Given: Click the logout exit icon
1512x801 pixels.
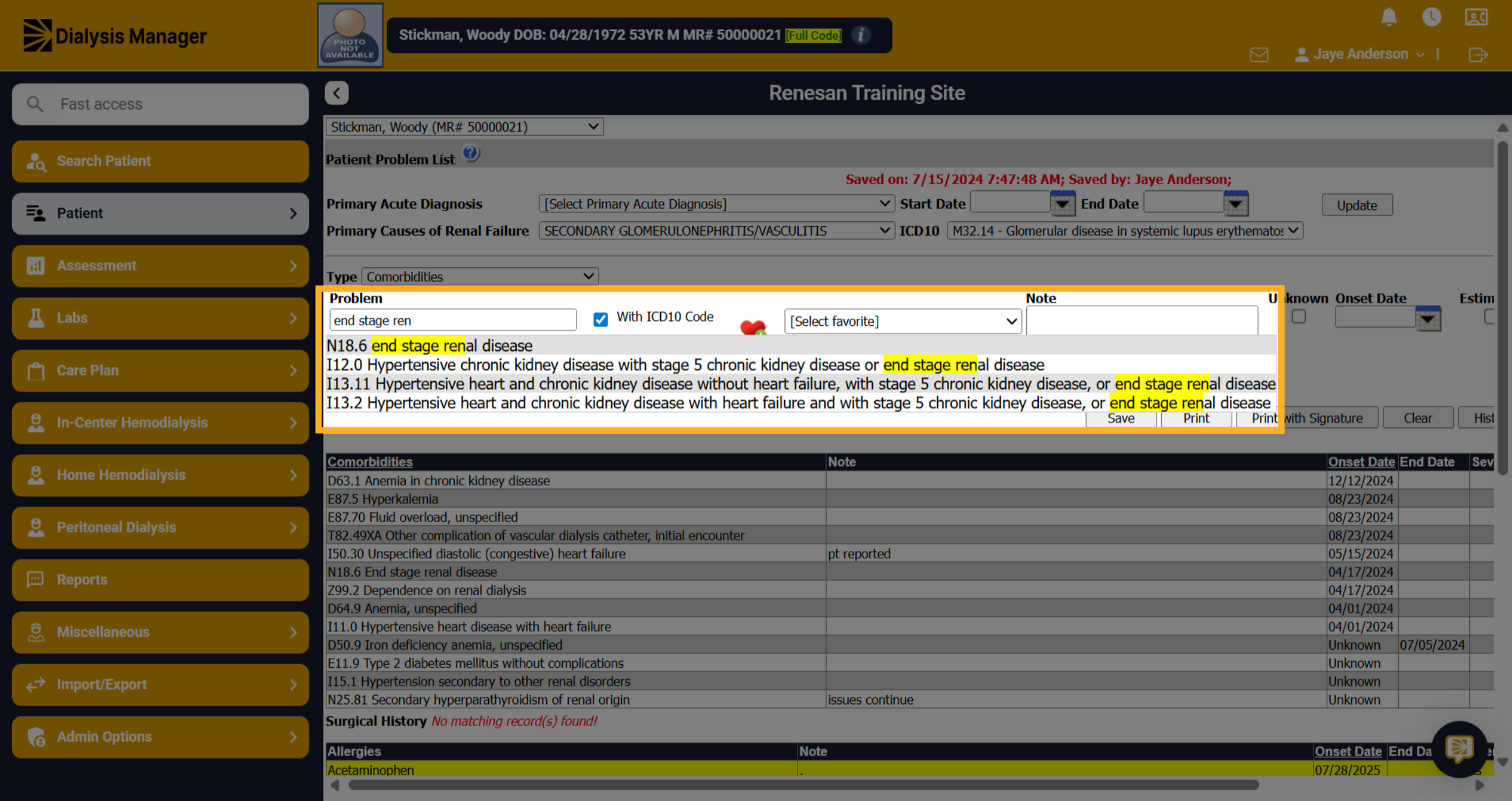Looking at the screenshot, I should 1478,55.
